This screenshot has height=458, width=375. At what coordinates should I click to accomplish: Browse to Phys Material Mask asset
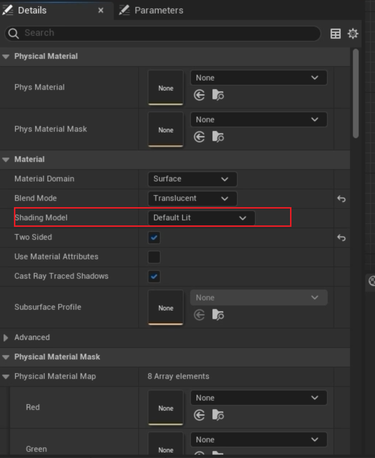tap(218, 137)
